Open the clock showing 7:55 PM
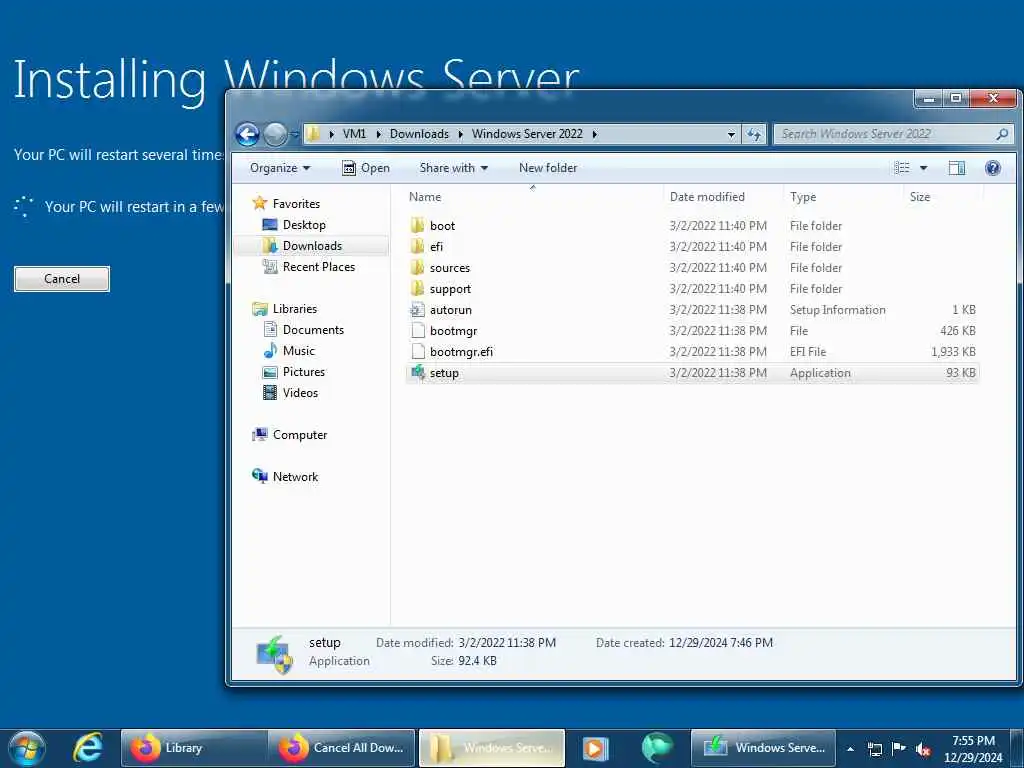The height and width of the screenshot is (768, 1024). point(973,749)
